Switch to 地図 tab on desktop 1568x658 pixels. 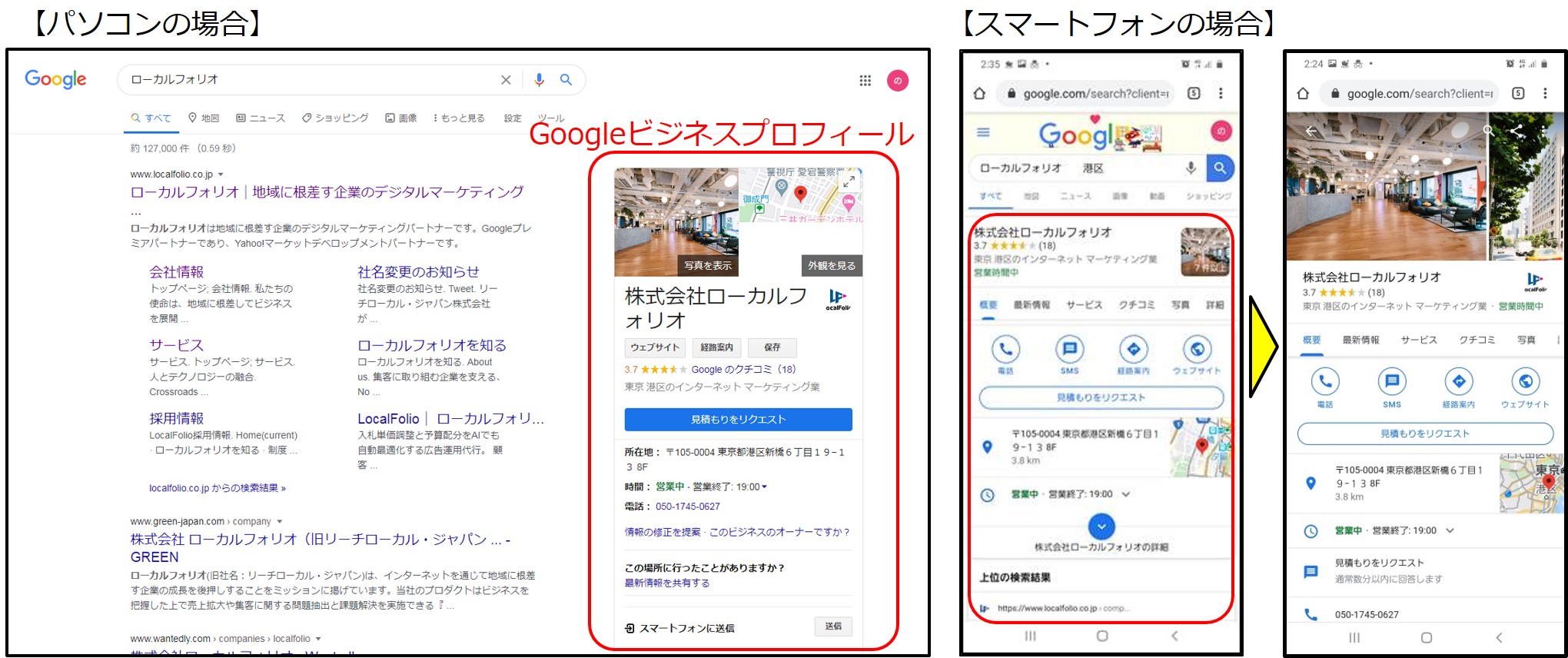coord(204,118)
